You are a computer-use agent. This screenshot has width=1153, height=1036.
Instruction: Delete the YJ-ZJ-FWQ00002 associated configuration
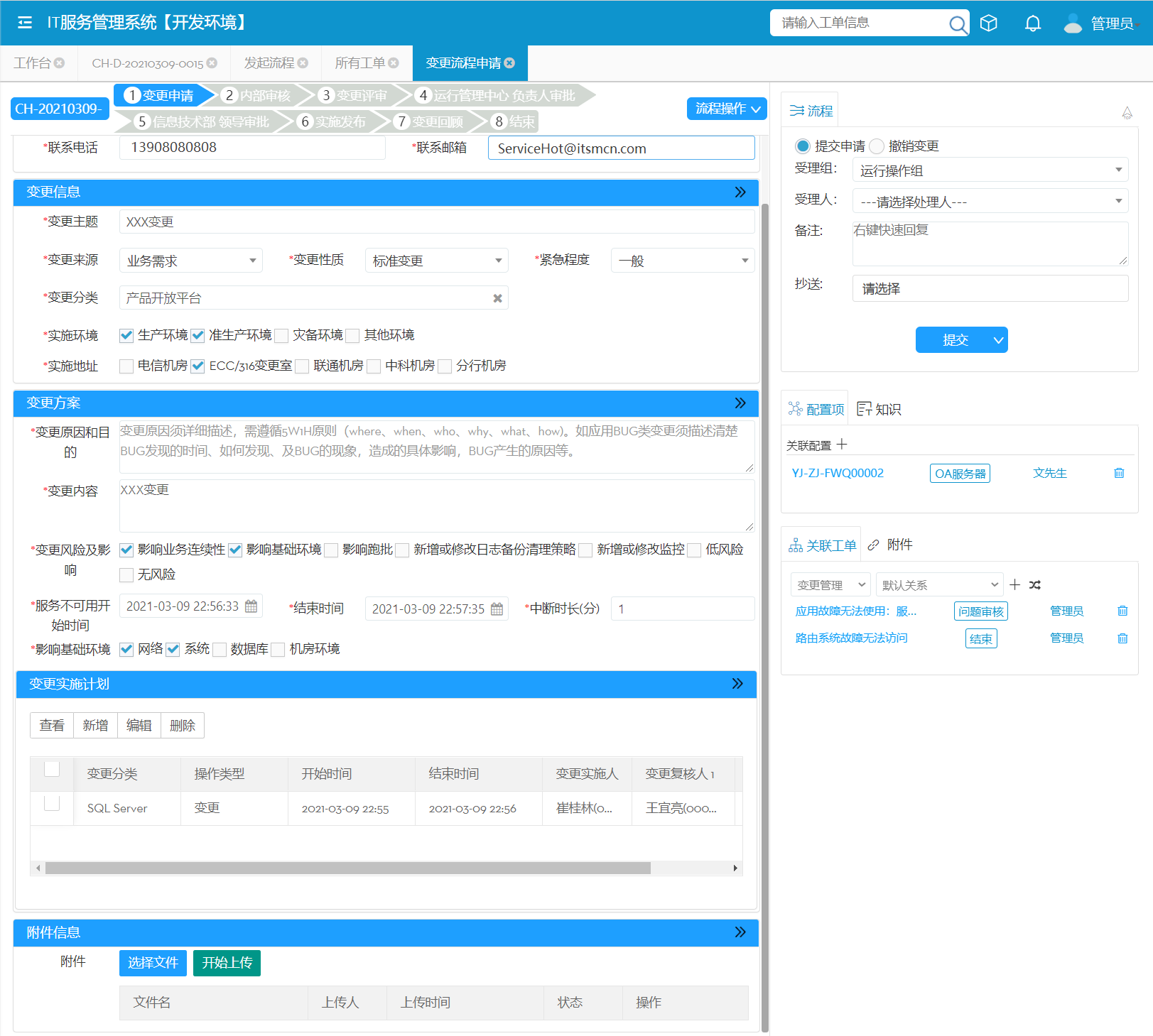(x=1119, y=473)
